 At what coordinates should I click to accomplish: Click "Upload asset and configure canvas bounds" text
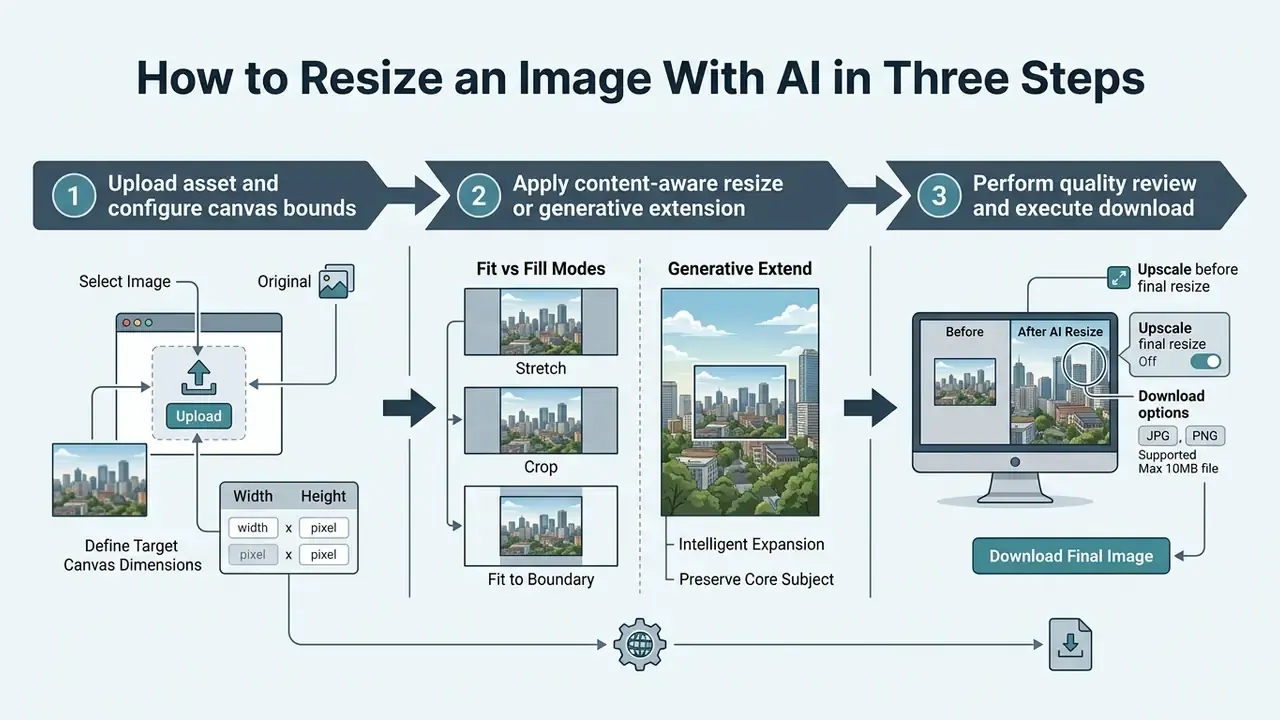point(232,196)
